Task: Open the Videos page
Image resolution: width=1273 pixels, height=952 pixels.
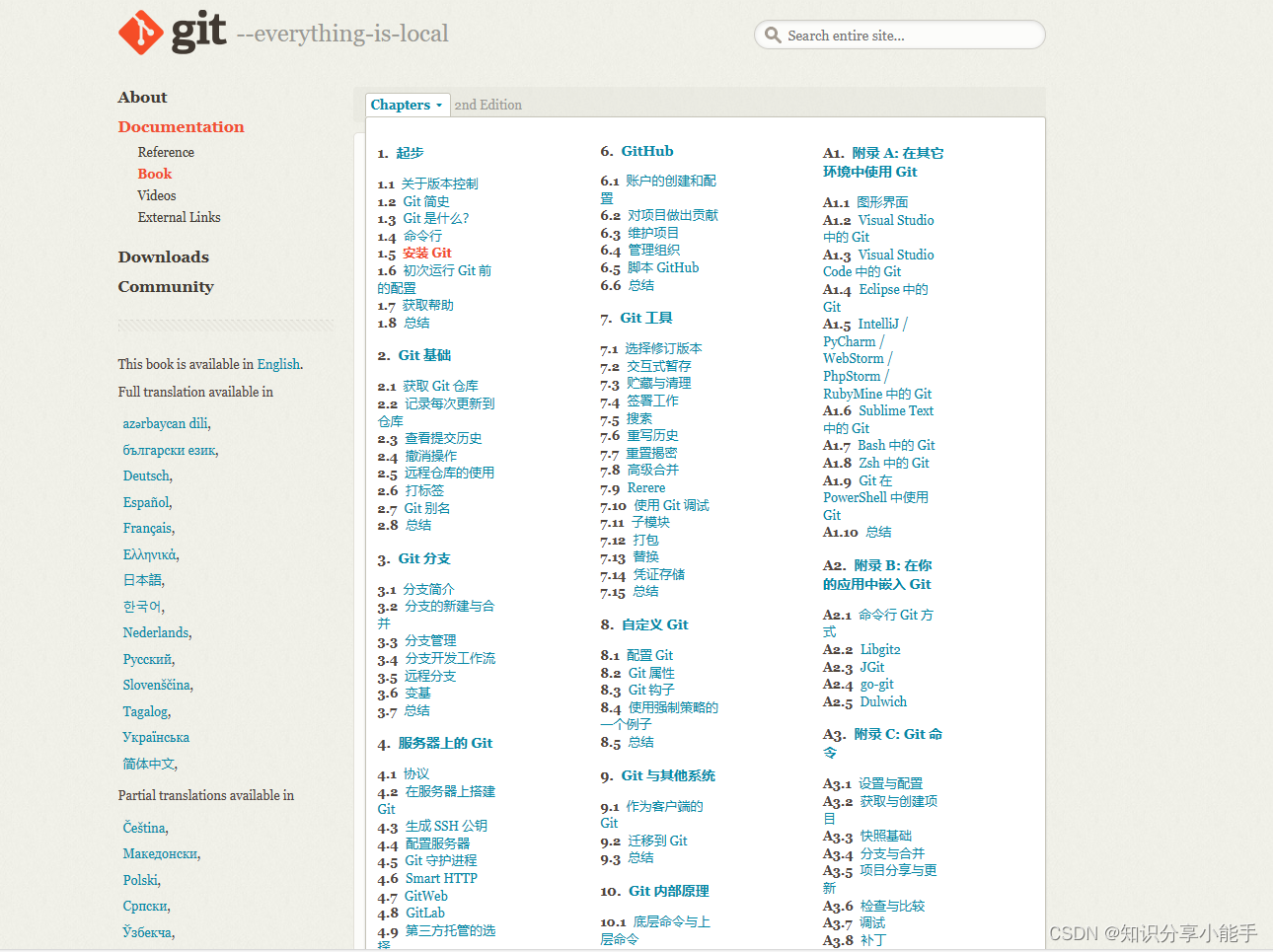Action: (157, 195)
